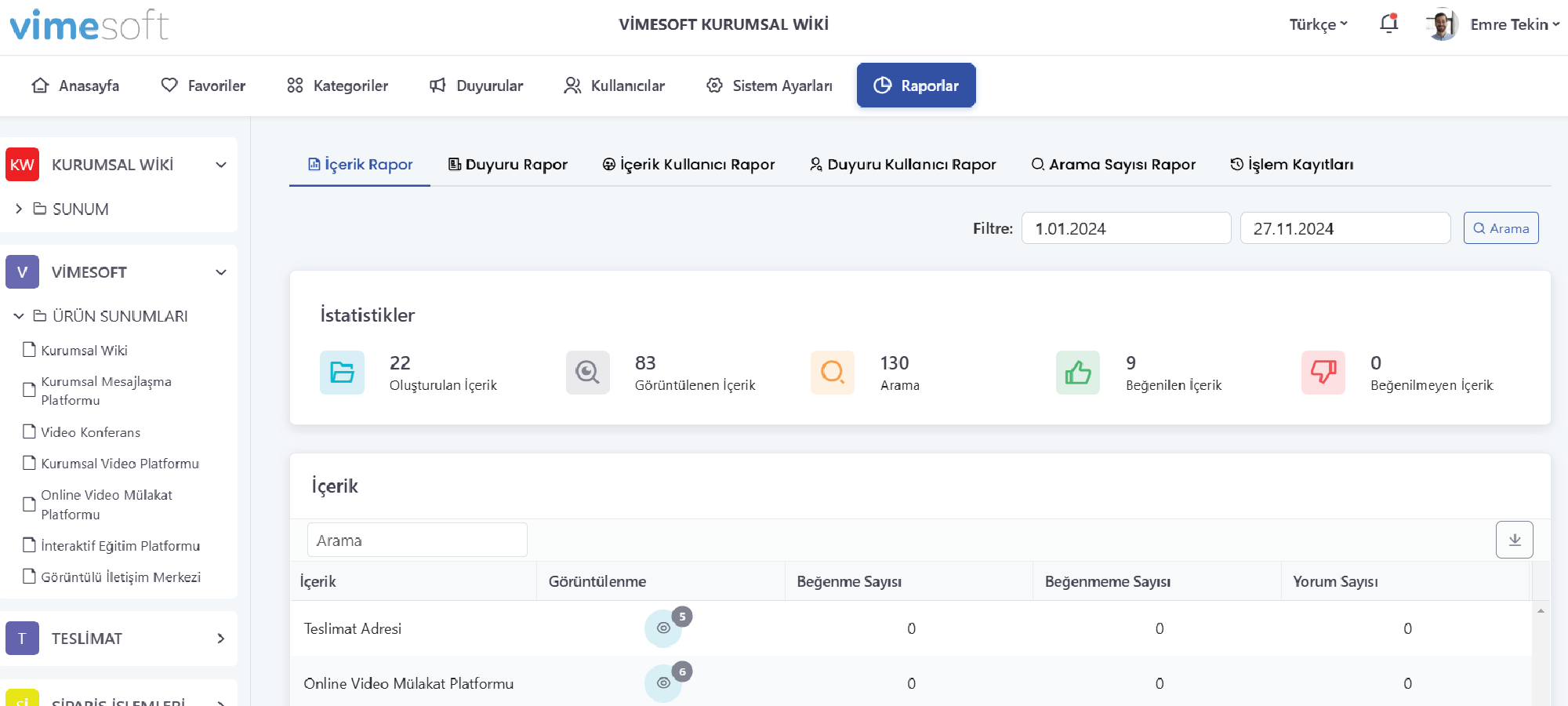Screen dimensions: 1568x706
Task: Open Duyurular page
Action: pyautogui.click(x=476, y=86)
